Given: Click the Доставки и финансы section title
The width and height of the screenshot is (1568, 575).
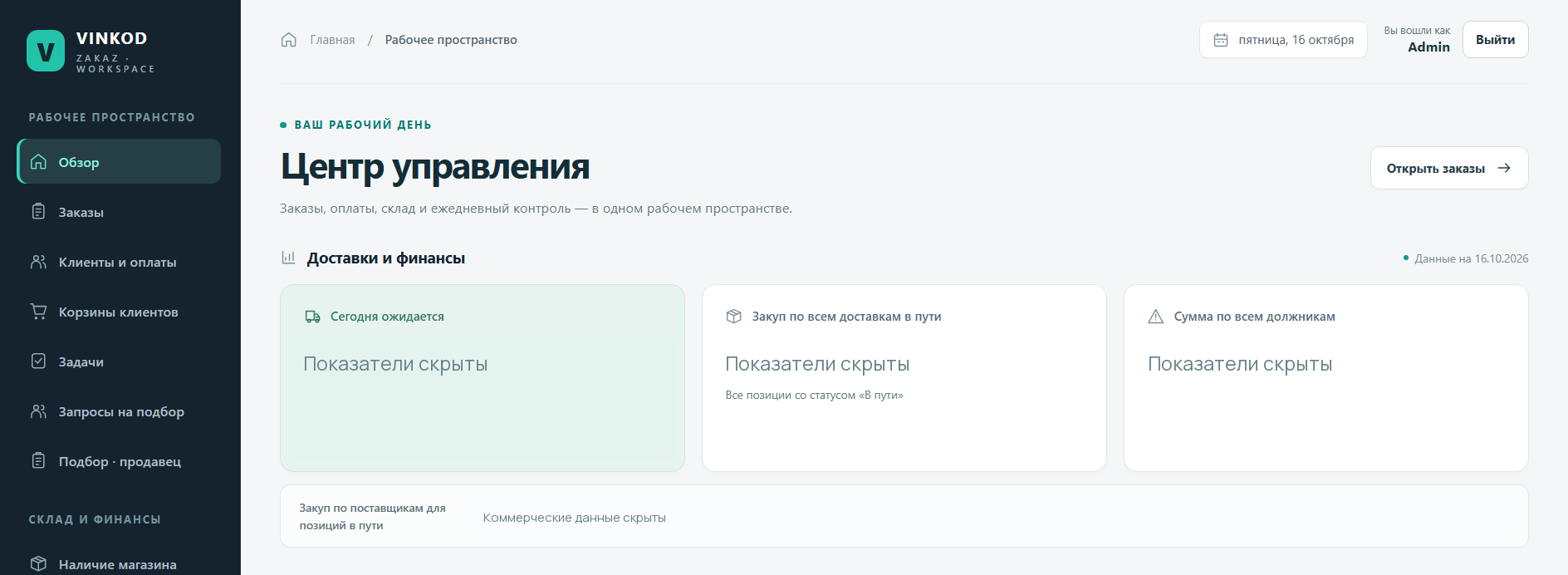Looking at the screenshot, I should pyautogui.click(x=386, y=258).
